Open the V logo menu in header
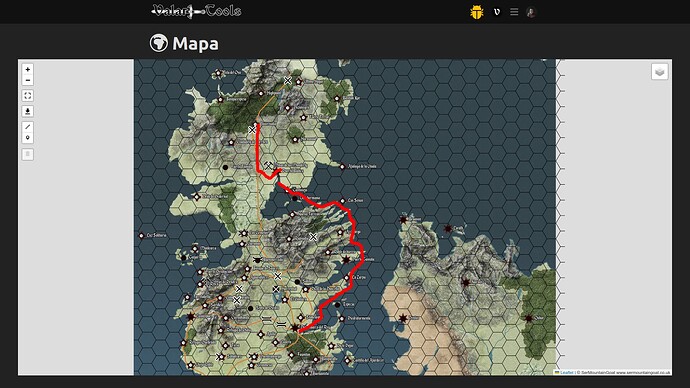 click(x=497, y=12)
